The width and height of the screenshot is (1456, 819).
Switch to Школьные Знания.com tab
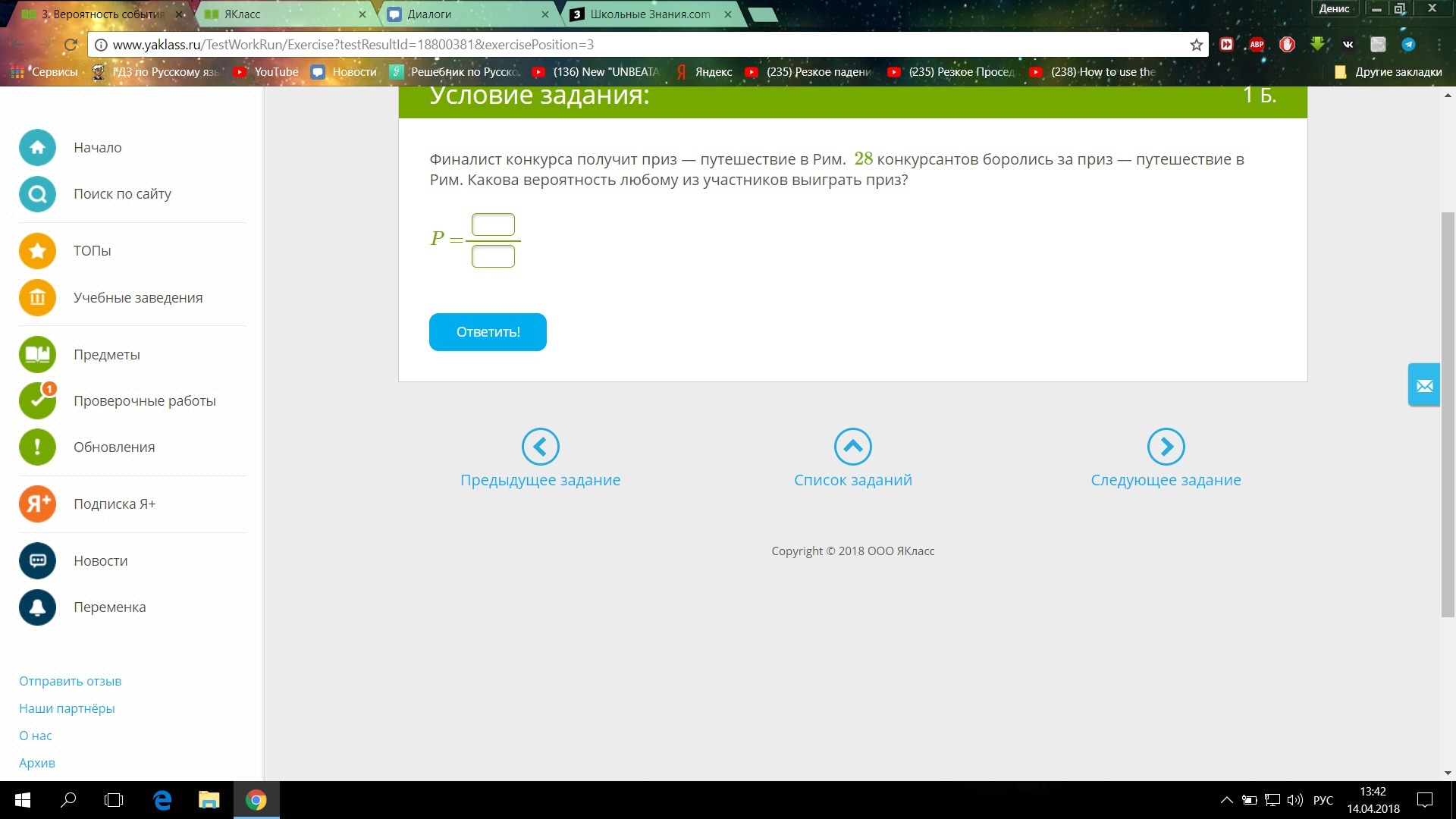(x=649, y=14)
